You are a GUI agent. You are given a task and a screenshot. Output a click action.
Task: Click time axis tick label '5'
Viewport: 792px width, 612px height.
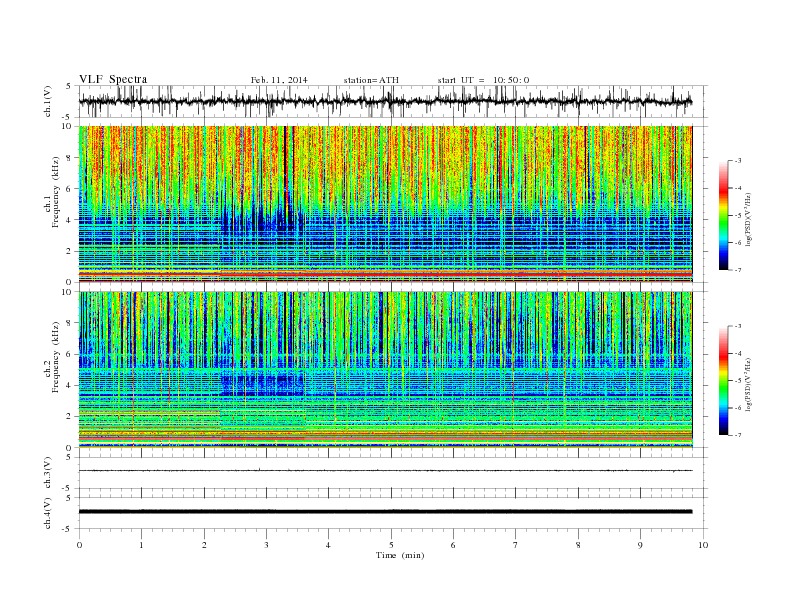click(x=391, y=545)
